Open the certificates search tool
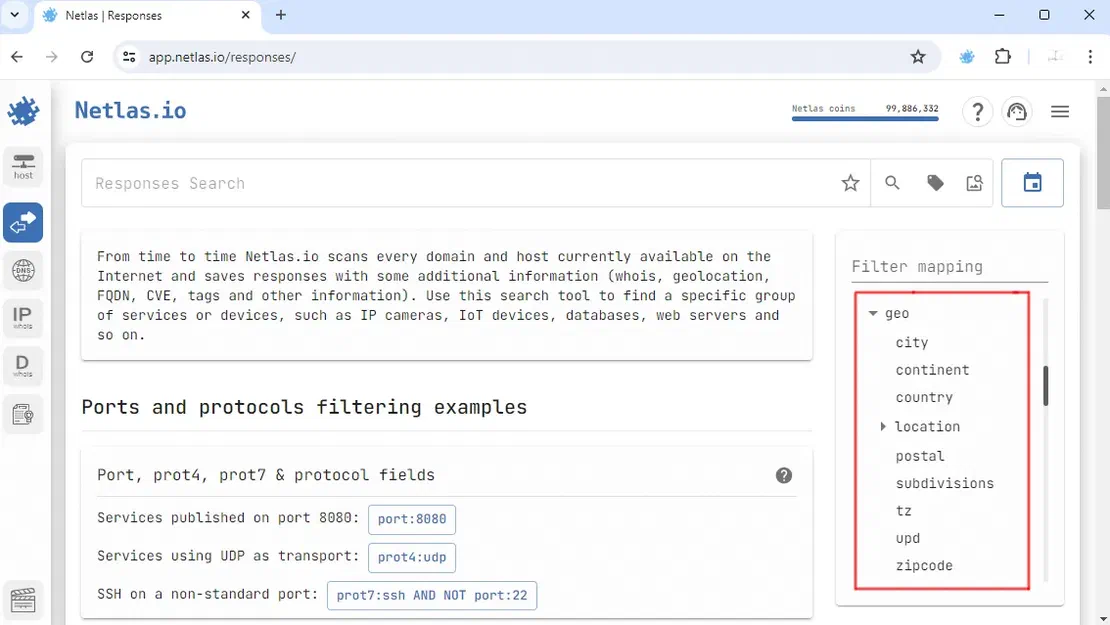Image resolution: width=1110 pixels, height=625 pixels. click(22, 412)
